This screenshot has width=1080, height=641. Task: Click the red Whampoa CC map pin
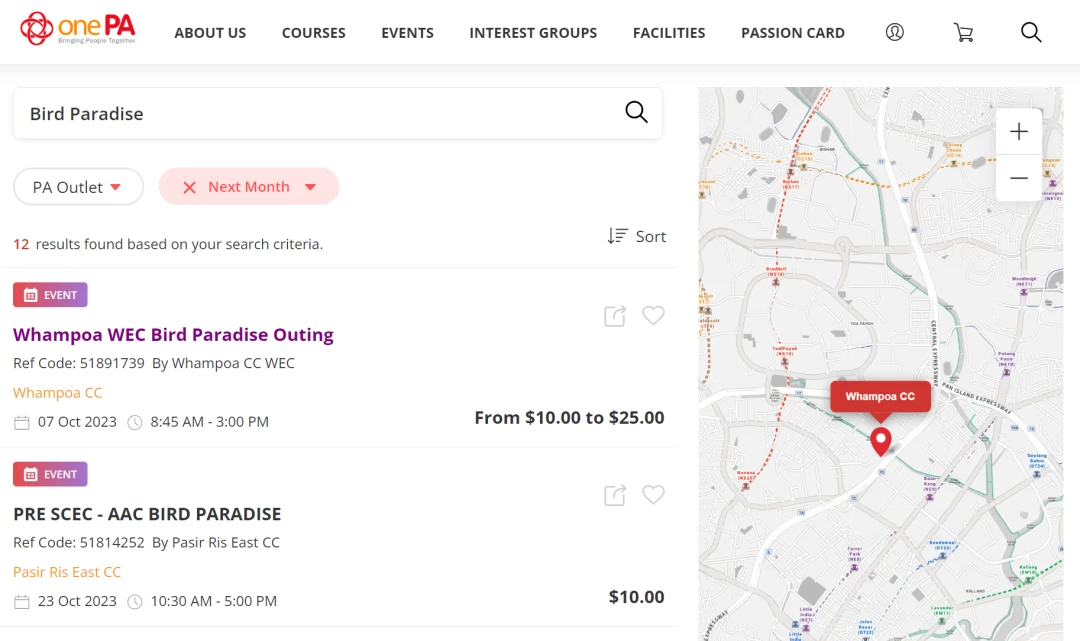click(x=880, y=441)
